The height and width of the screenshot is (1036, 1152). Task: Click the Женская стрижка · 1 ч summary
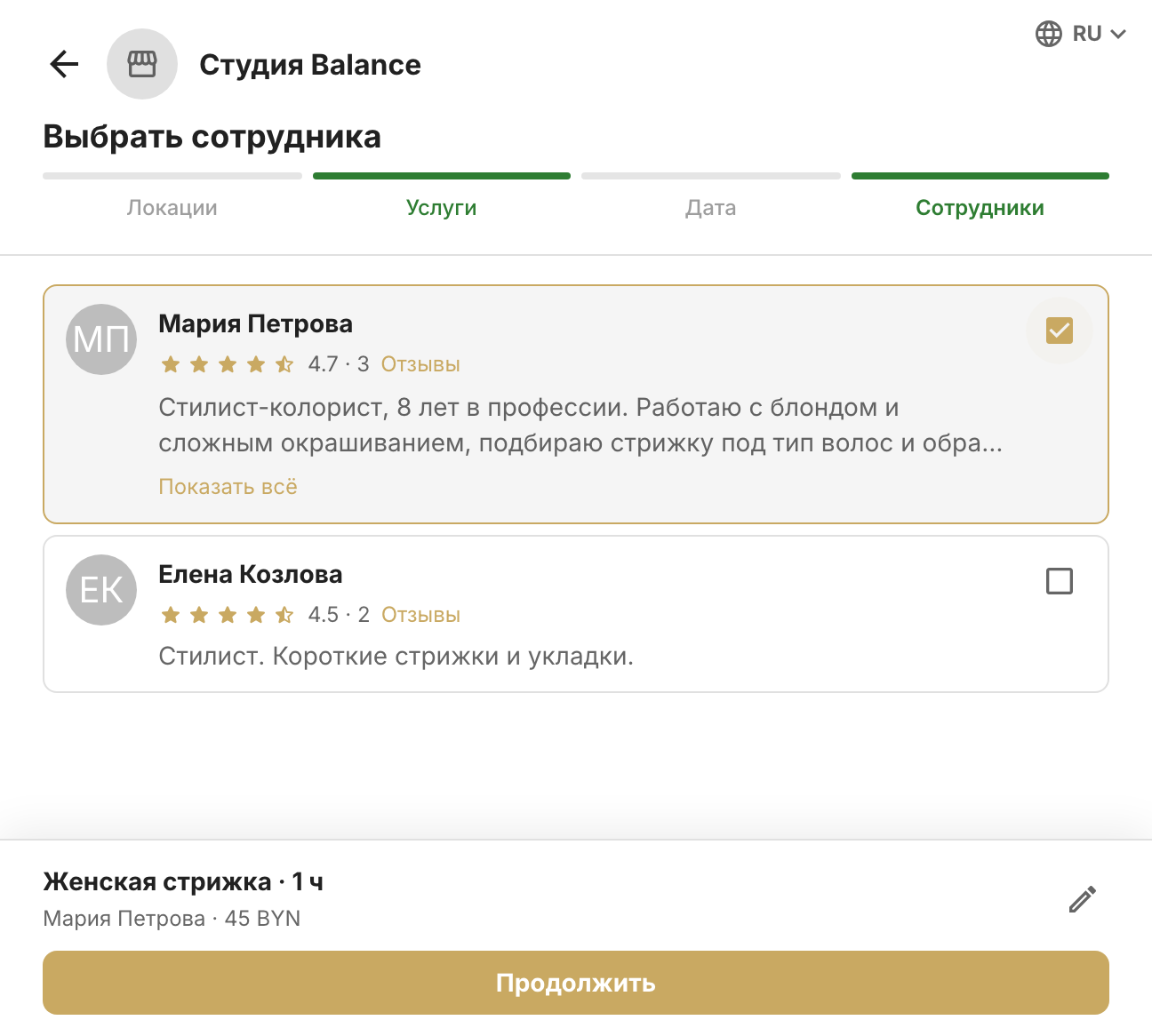[x=183, y=881]
